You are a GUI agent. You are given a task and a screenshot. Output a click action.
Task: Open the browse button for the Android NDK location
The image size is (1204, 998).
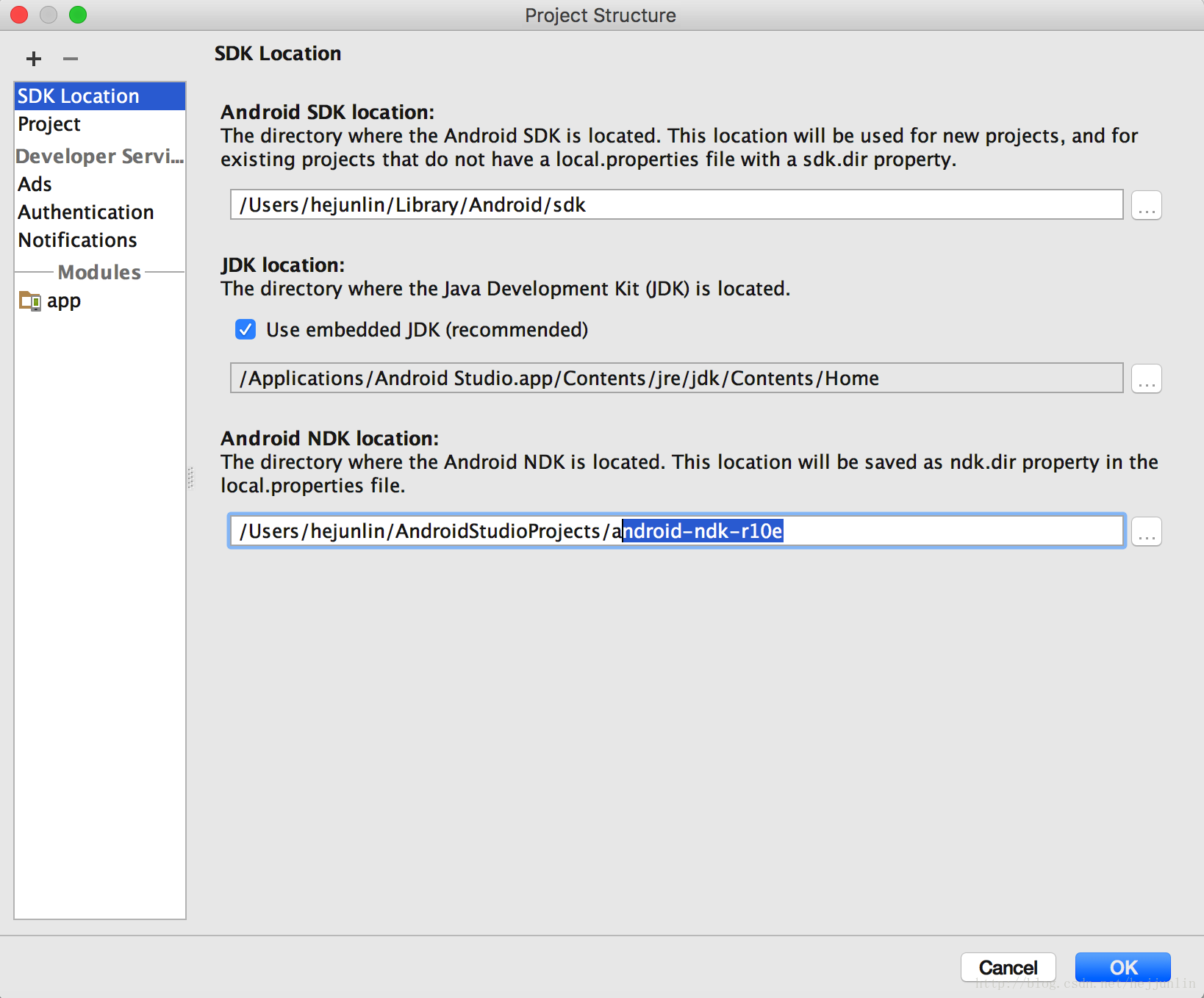click(x=1146, y=531)
